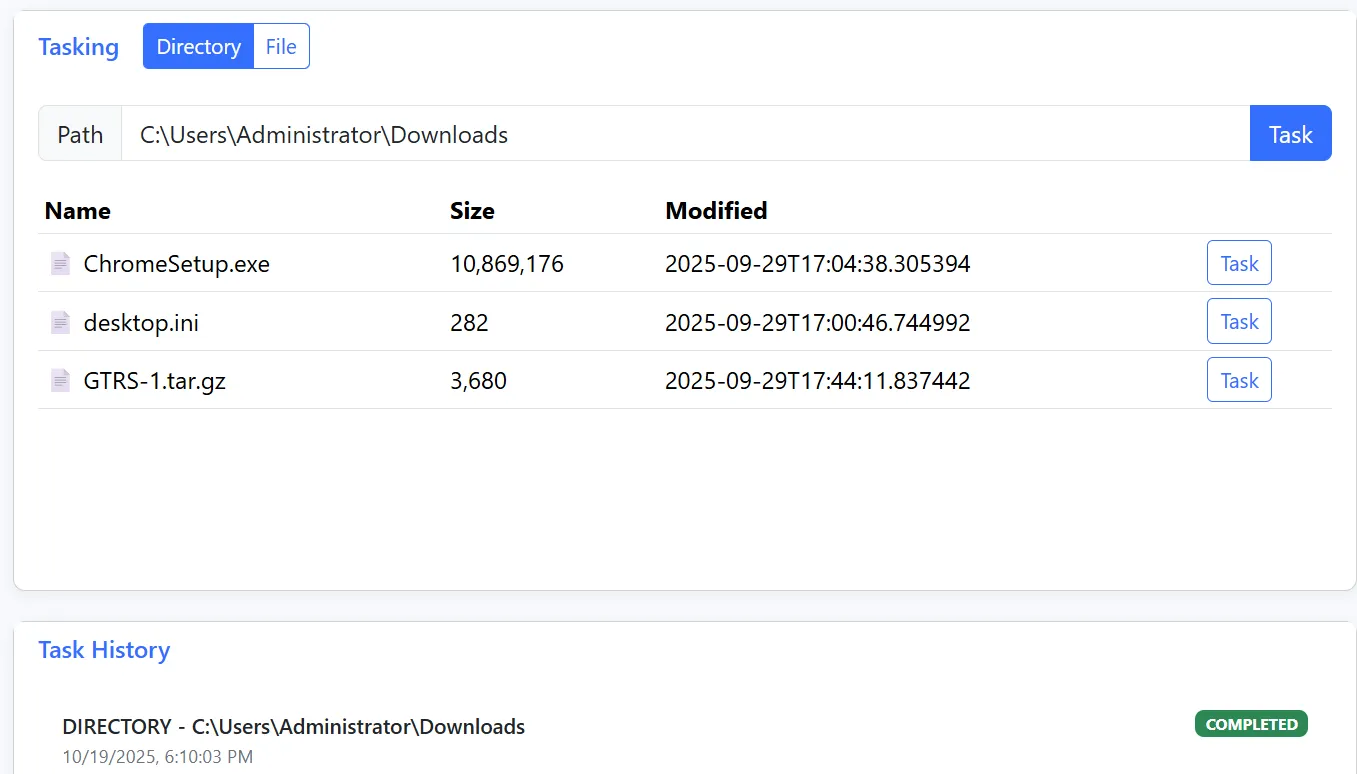This screenshot has width=1357, height=774.
Task: Select the ChromeSetup.exe file name
Action: tap(177, 264)
